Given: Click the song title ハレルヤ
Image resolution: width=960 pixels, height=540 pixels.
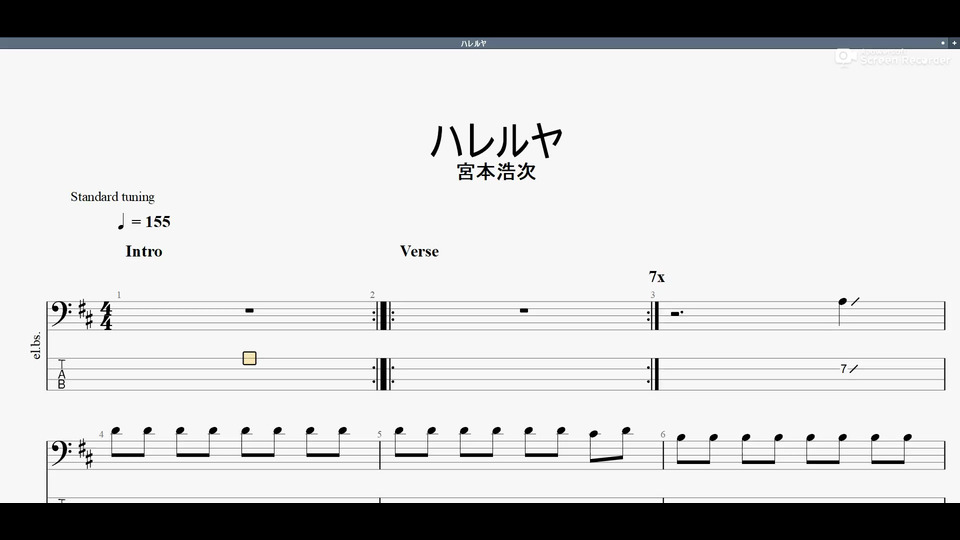Looking at the screenshot, I should 497,140.
